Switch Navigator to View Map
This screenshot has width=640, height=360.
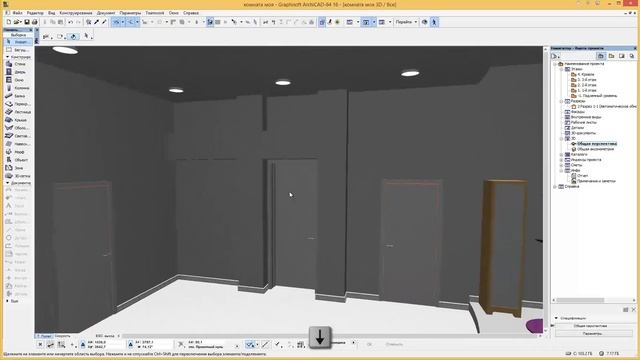[x=611, y=56]
